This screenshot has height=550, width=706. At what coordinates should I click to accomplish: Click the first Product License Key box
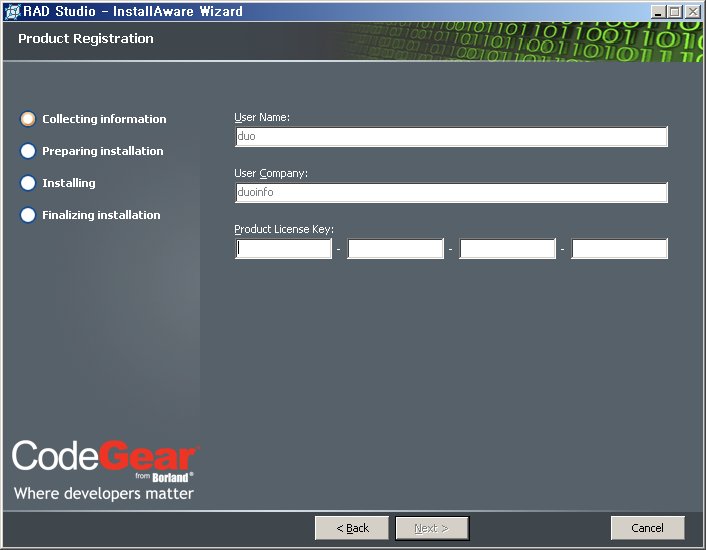(283, 249)
